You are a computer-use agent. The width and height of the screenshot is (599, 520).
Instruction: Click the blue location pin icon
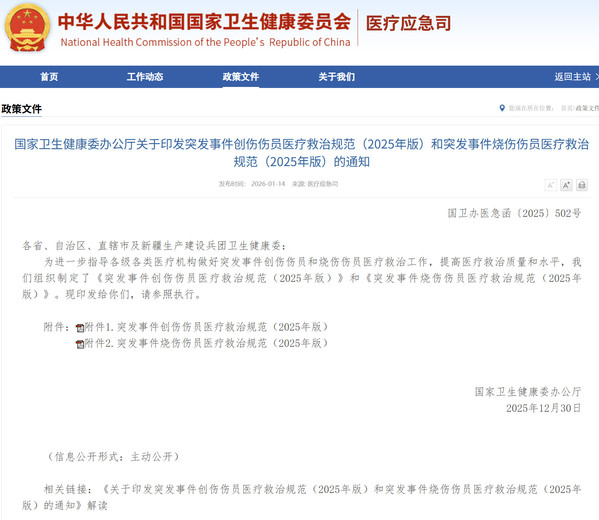tap(502, 108)
